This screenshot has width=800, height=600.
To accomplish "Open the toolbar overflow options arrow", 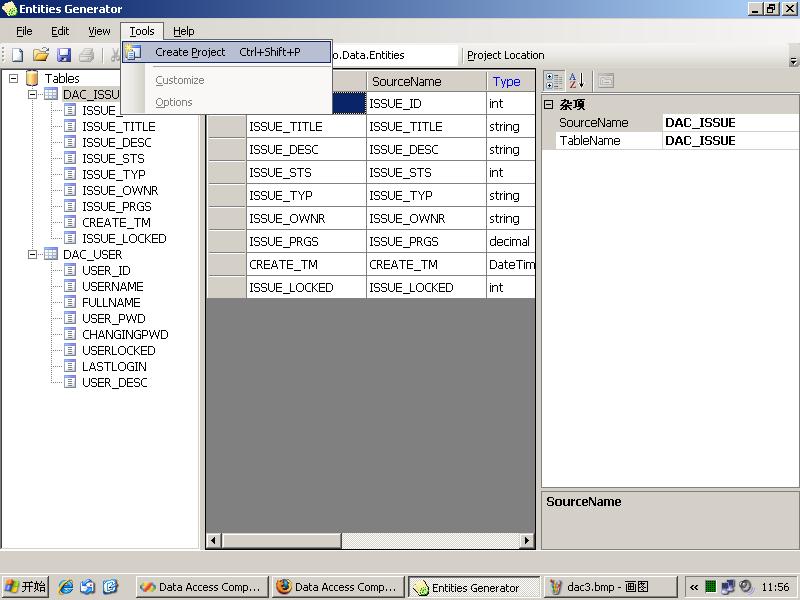I will [794, 61].
